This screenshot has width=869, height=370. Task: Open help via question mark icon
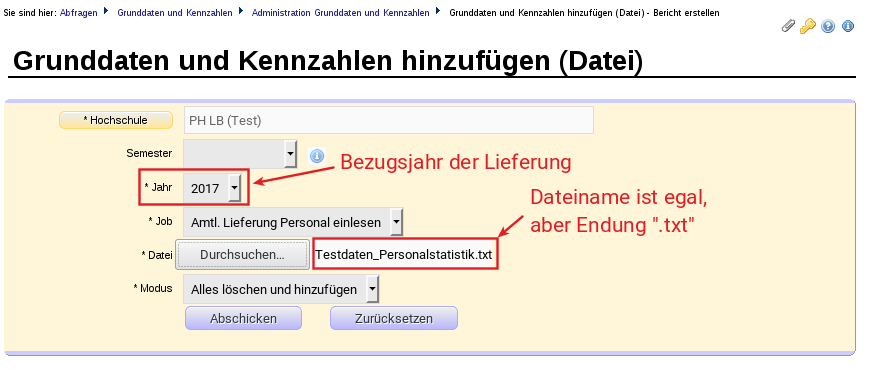click(828, 26)
